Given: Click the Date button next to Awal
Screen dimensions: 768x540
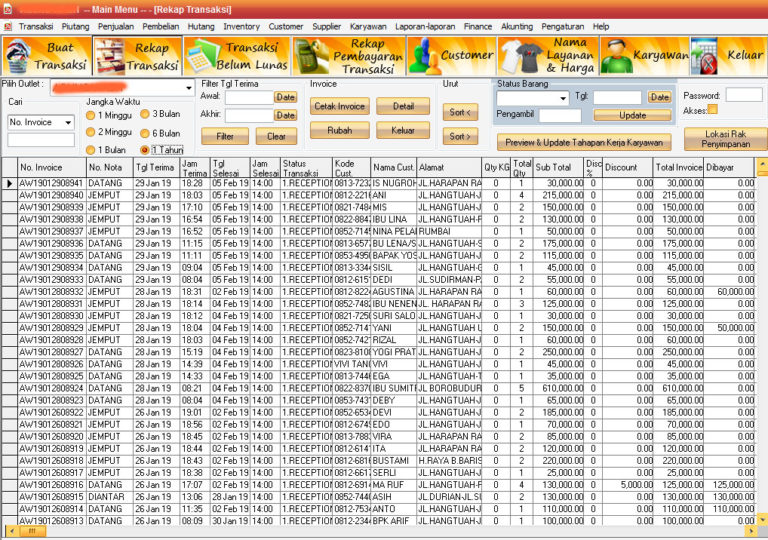Looking at the screenshot, I should coord(285,97).
